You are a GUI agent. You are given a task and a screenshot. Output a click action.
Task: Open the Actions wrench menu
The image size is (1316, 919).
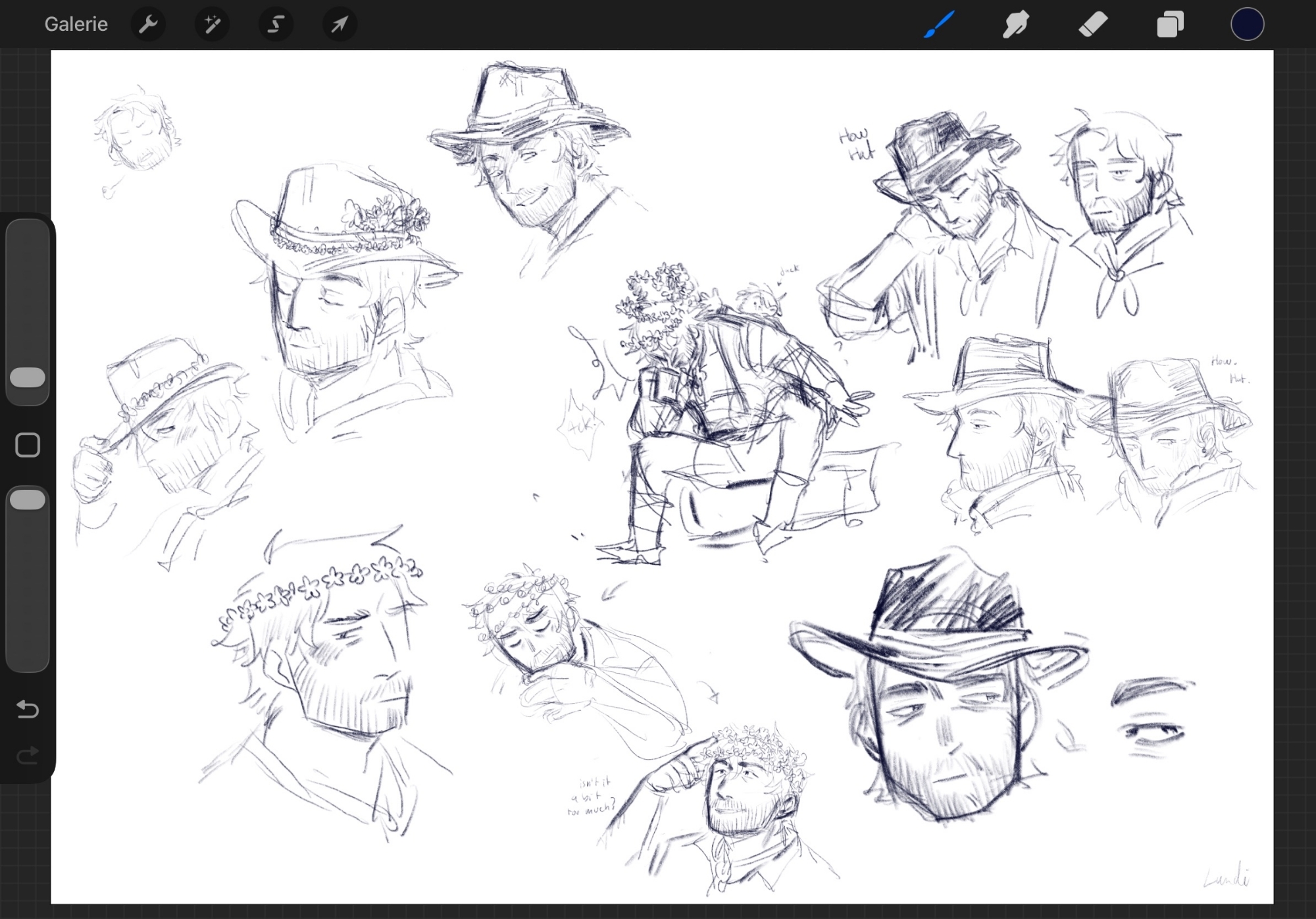tap(148, 24)
